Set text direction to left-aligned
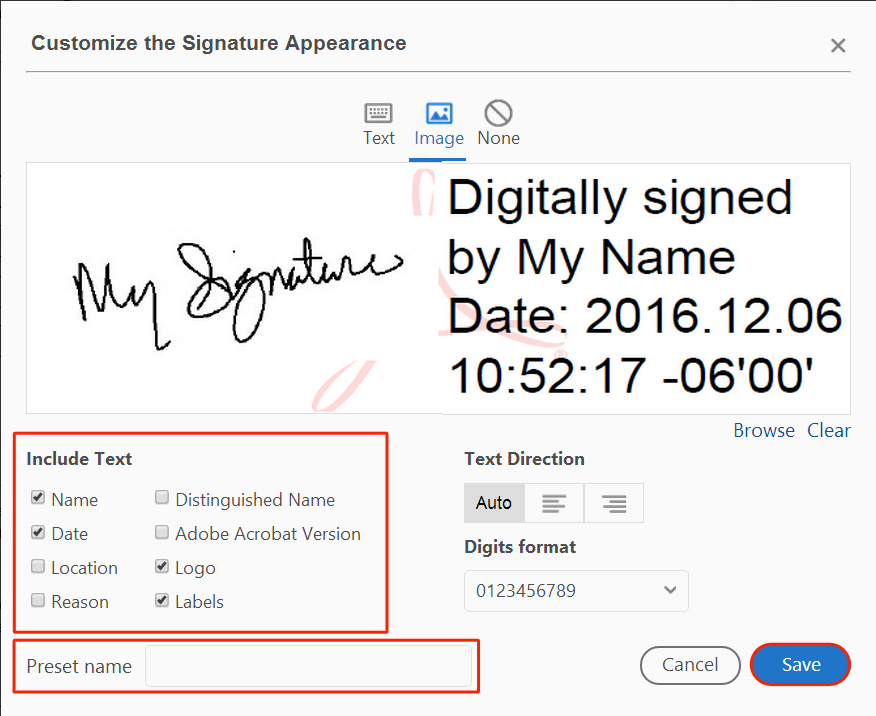This screenshot has width=876, height=716. click(x=554, y=503)
